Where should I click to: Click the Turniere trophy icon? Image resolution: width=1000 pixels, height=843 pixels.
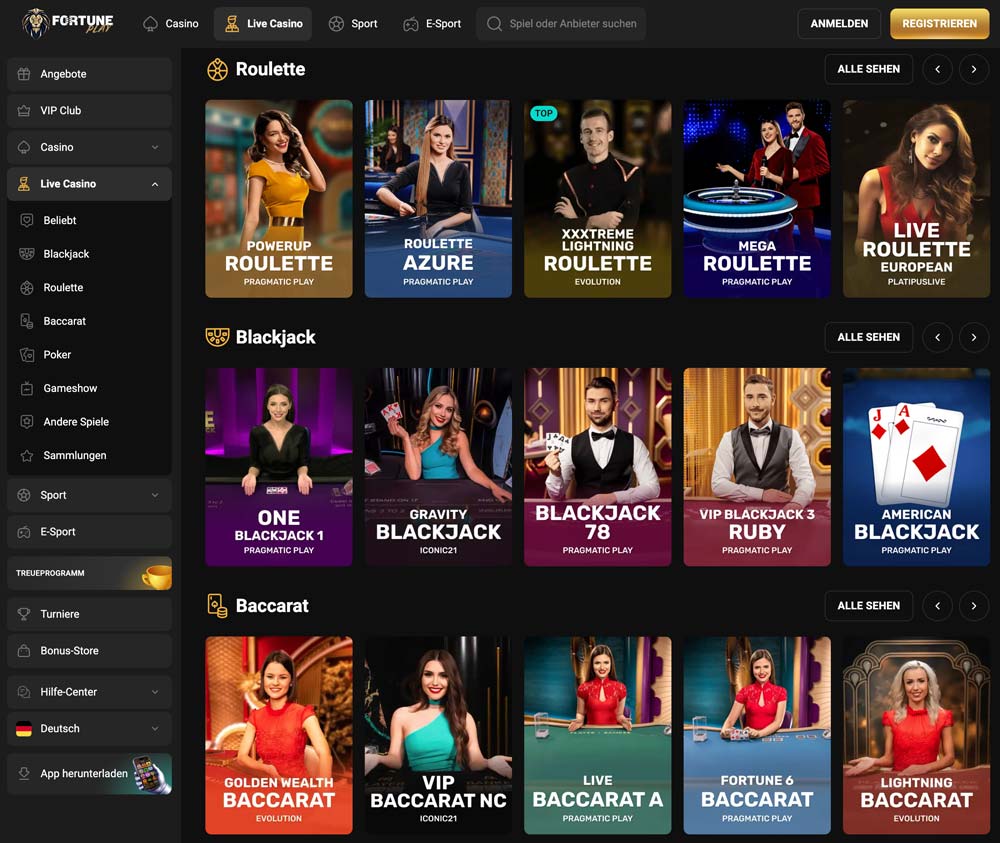(x=24, y=614)
